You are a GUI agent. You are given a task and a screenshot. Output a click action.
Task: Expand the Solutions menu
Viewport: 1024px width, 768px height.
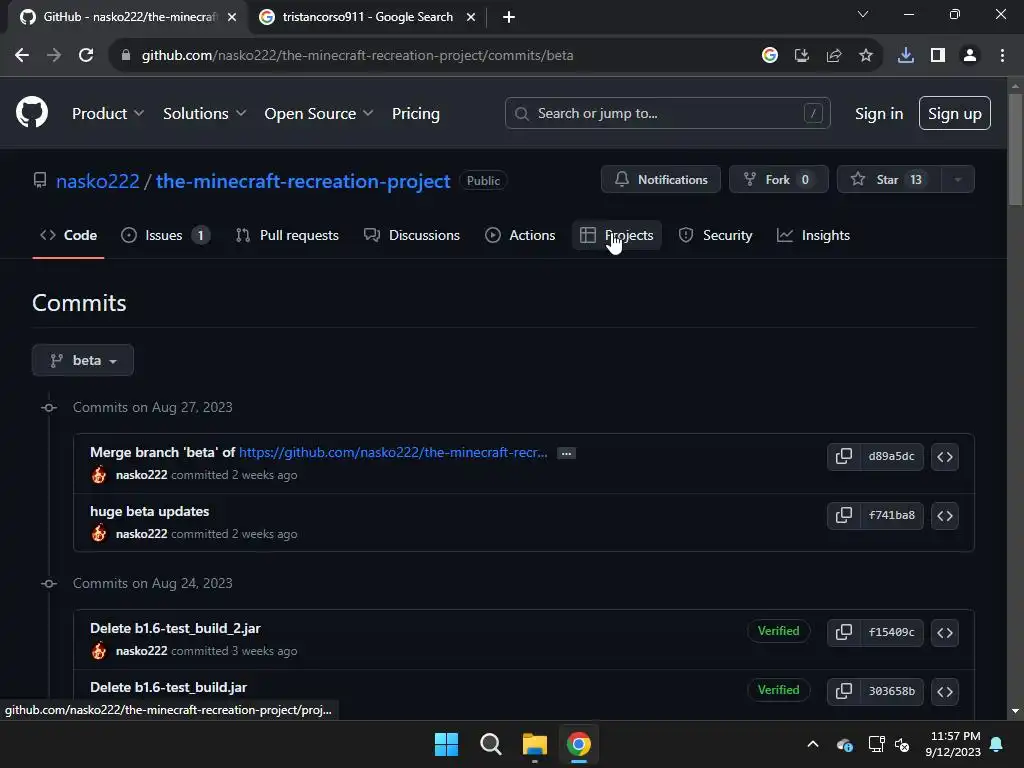[x=204, y=114]
